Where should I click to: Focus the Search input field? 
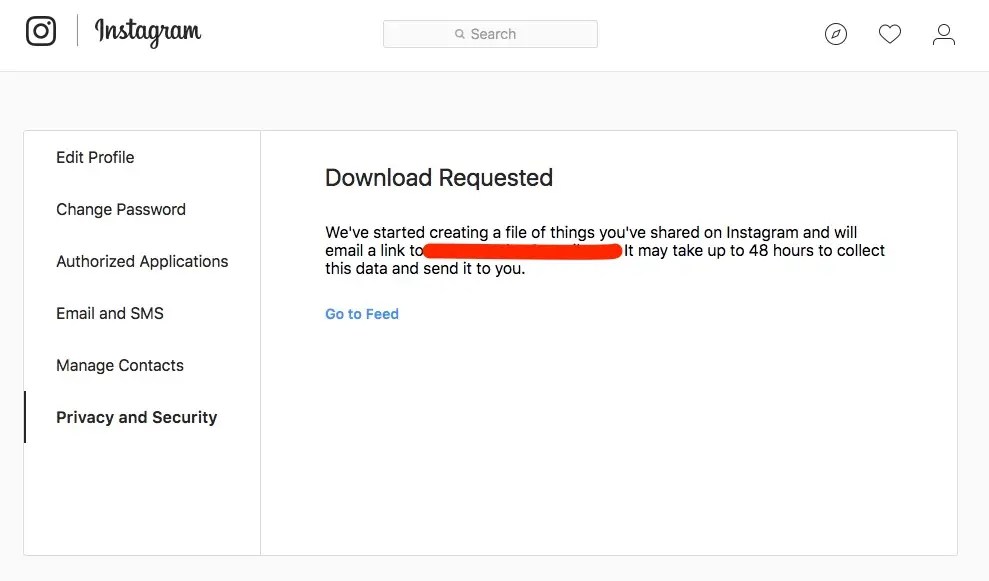(x=490, y=34)
